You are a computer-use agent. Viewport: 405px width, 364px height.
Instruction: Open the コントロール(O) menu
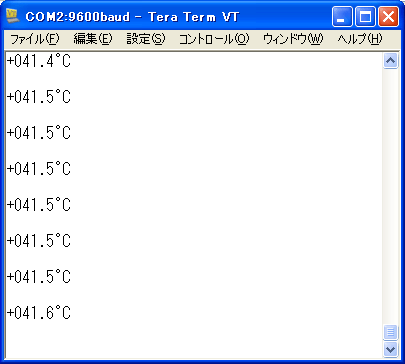coord(214,39)
